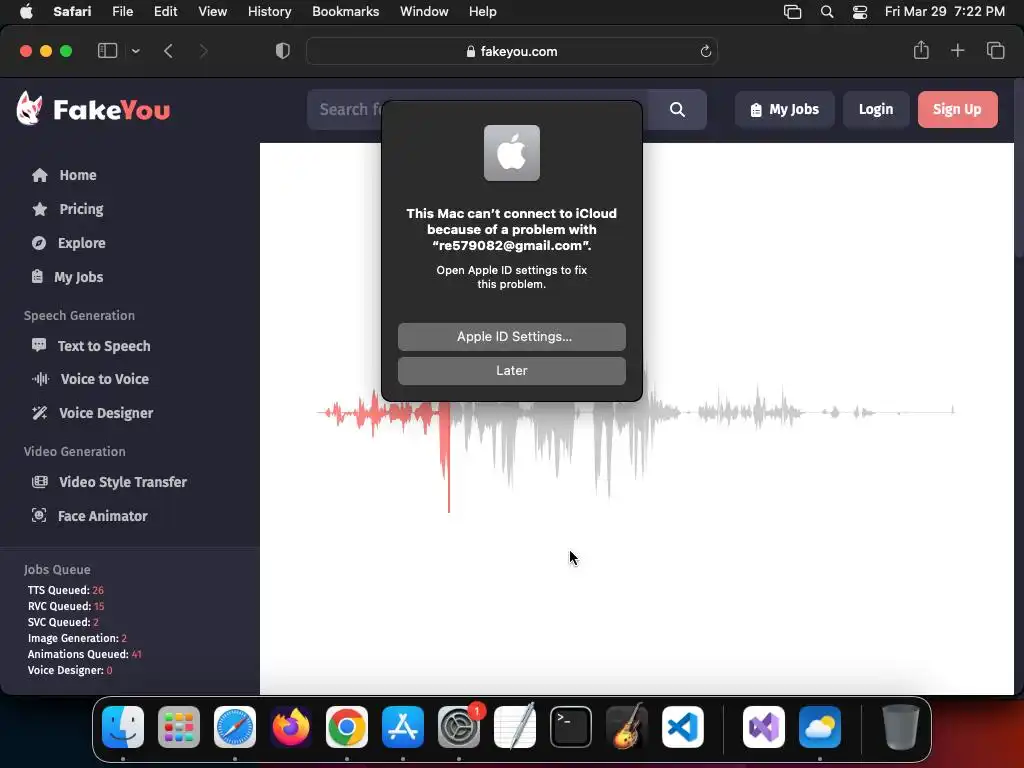Image resolution: width=1024 pixels, height=768 pixels.
Task: Toggle Safari sidebar button
Action: (107, 51)
